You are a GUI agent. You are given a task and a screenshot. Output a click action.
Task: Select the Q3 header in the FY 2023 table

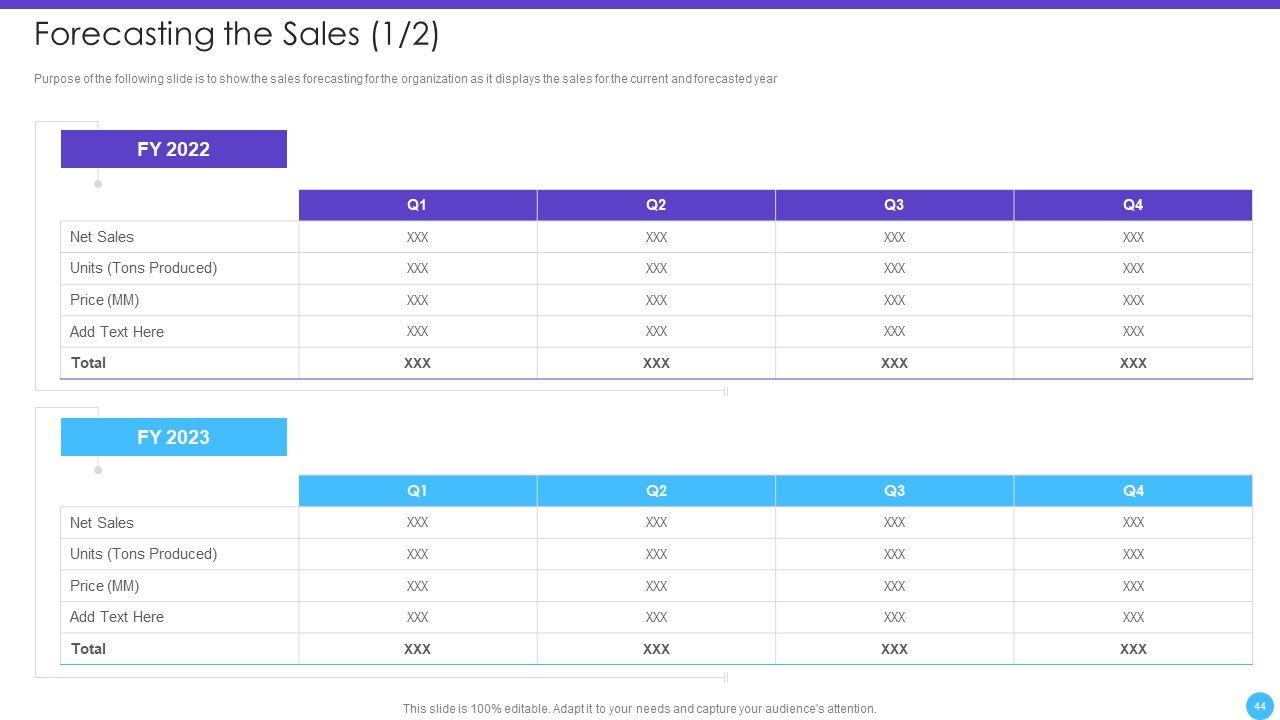click(x=894, y=491)
